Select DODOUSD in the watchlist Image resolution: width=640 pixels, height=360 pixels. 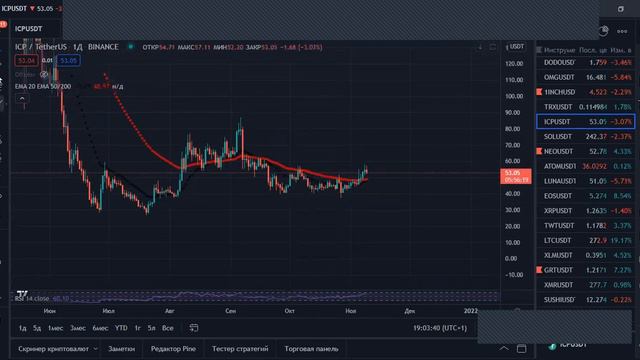585,62
